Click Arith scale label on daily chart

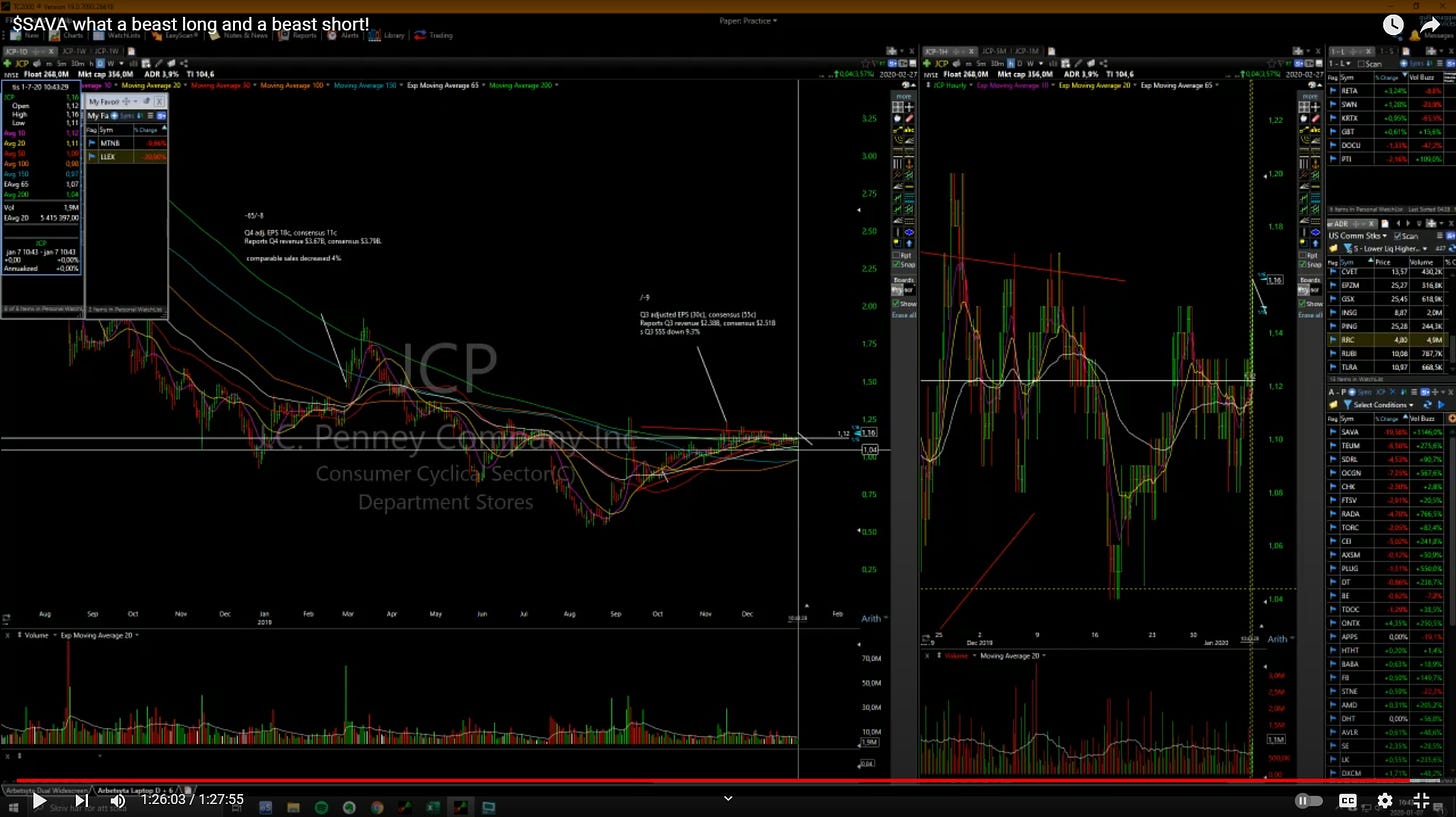(x=872, y=619)
